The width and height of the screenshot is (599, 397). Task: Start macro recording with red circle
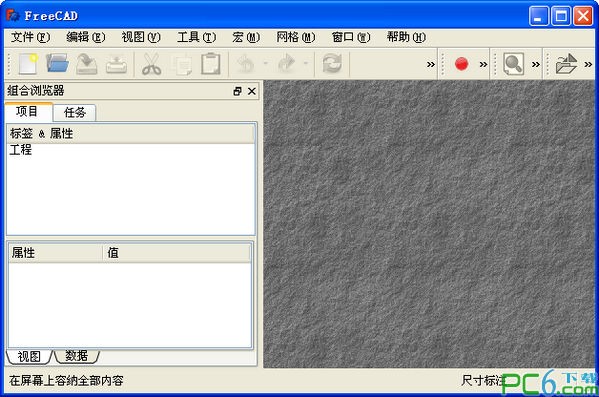461,64
